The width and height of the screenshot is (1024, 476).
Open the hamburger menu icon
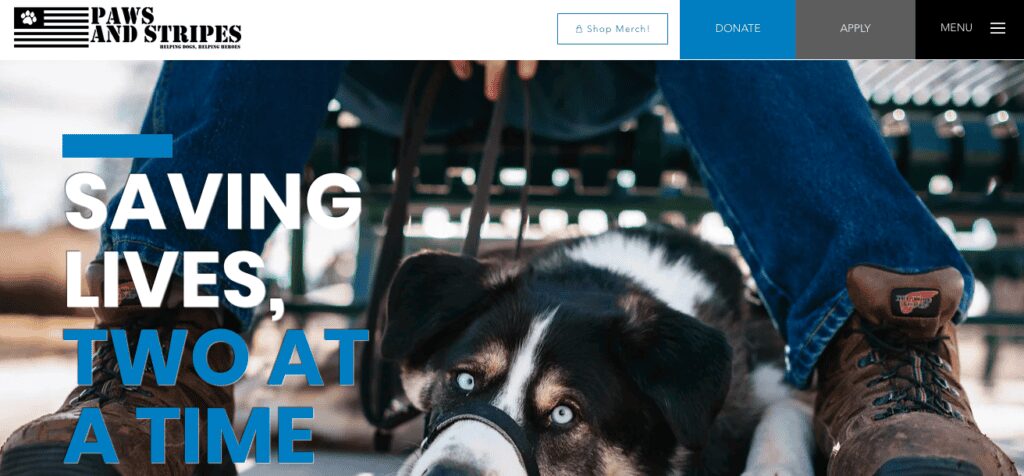pyautogui.click(x=997, y=28)
